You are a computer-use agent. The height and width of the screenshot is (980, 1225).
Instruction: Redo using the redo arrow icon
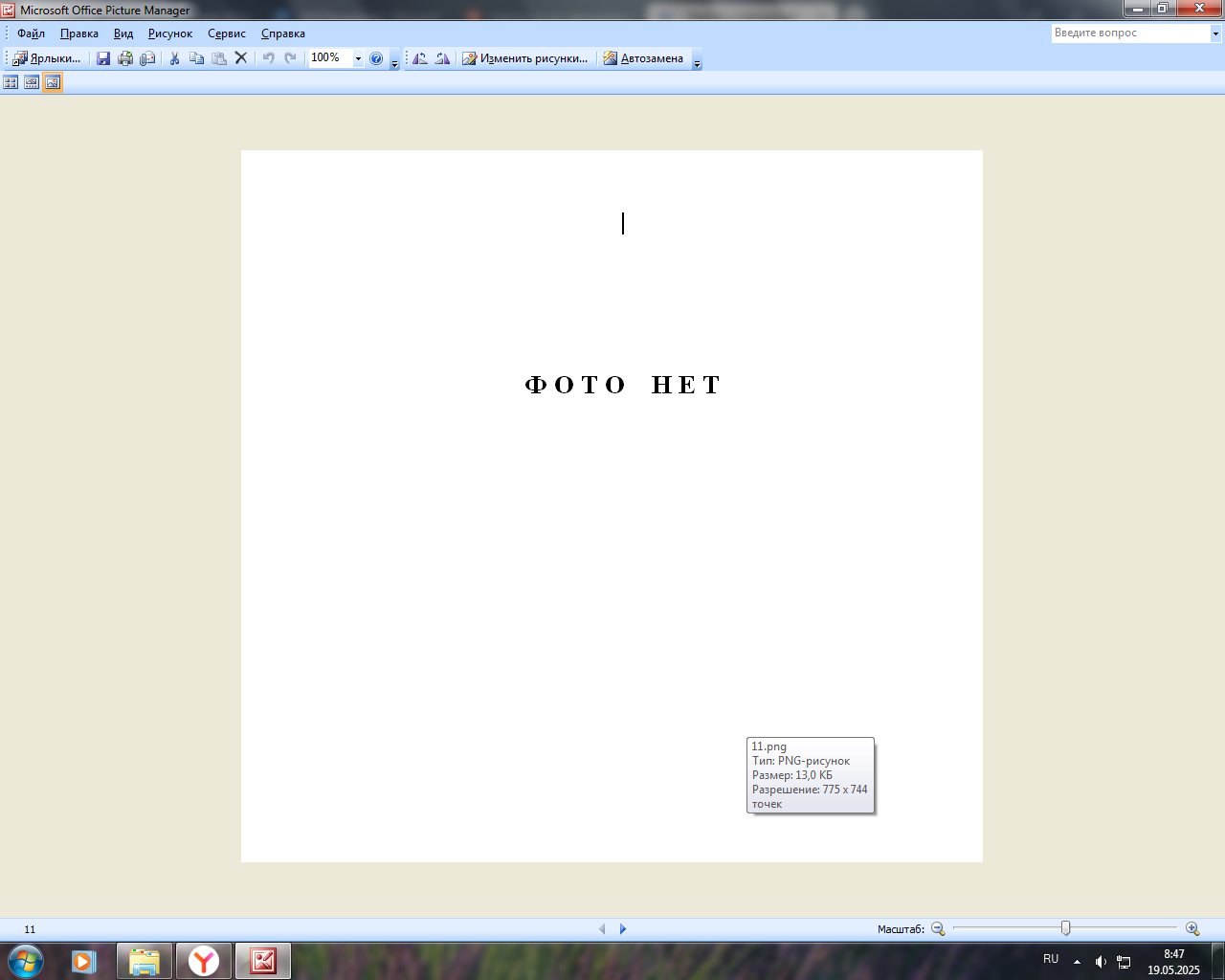point(290,58)
